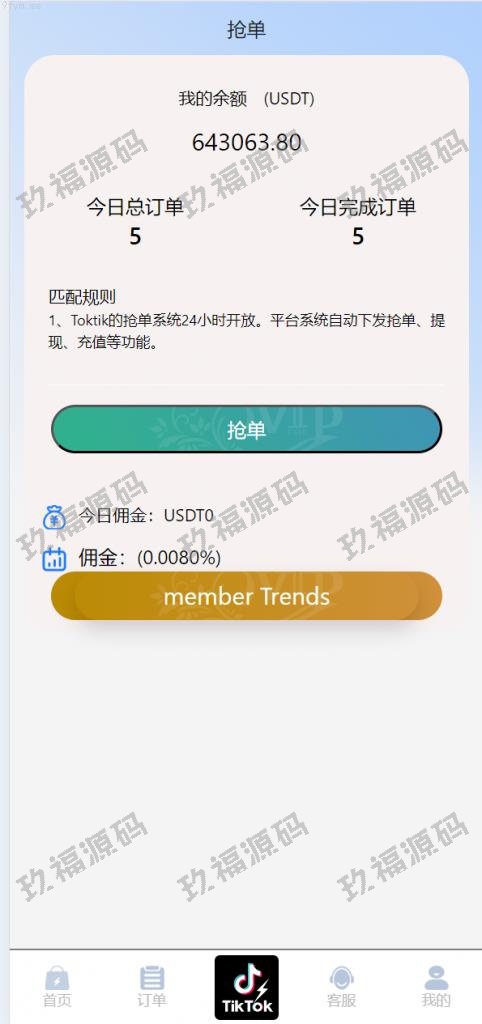Switch to the 首页 tab label
The image size is (482, 1024).
coord(57,1000)
